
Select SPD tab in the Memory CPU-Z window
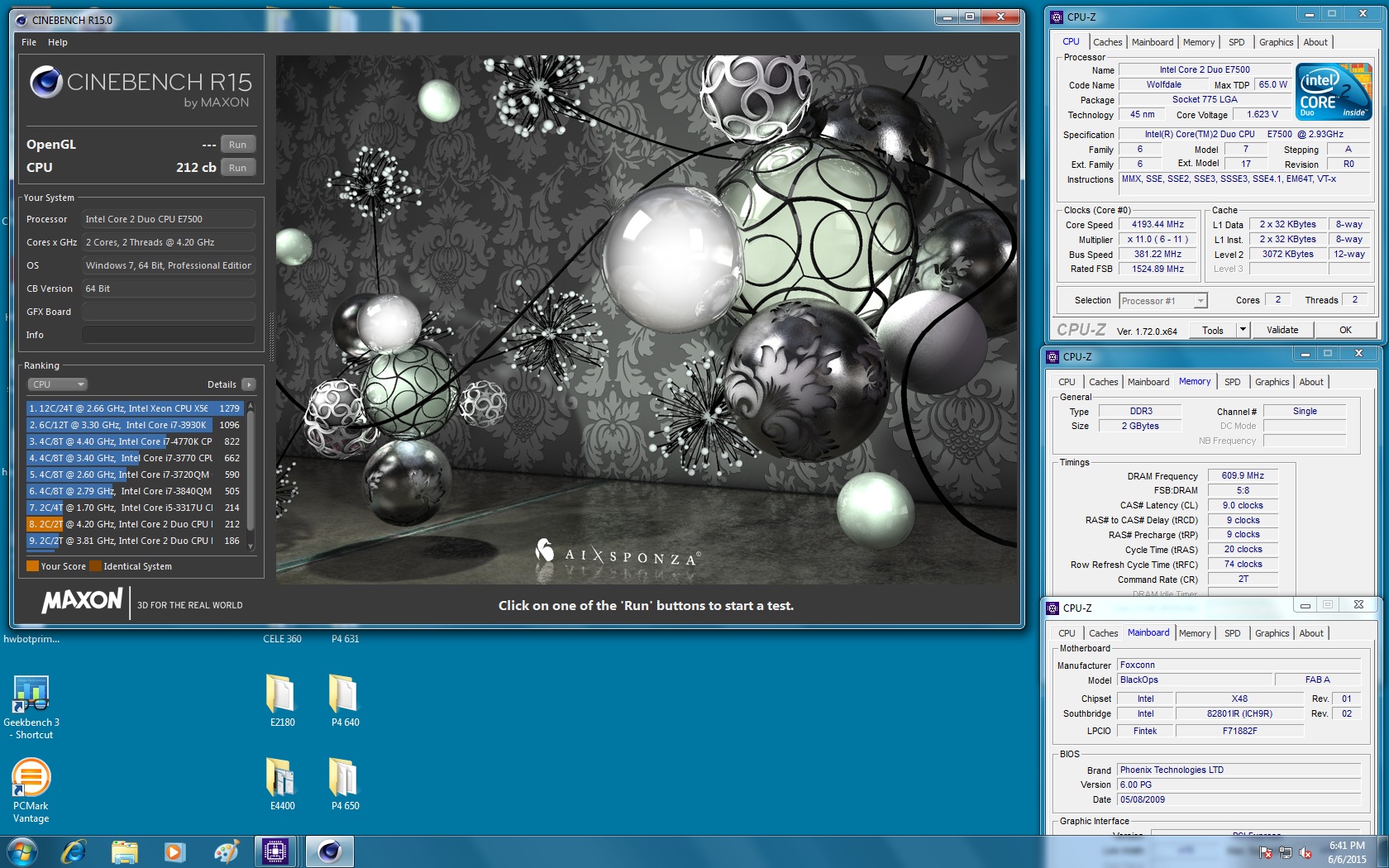point(1232,382)
